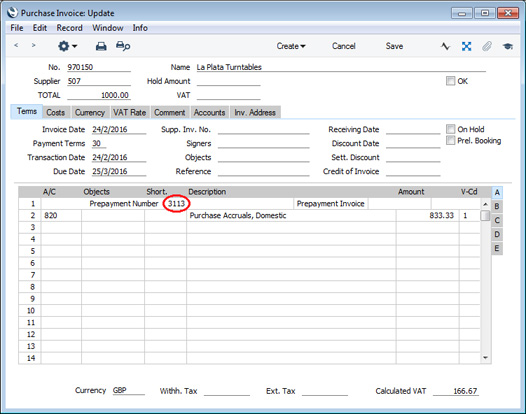This screenshot has width=526, height=414.
Task: Open the workflow activity icon
Action: [x=445, y=46]
